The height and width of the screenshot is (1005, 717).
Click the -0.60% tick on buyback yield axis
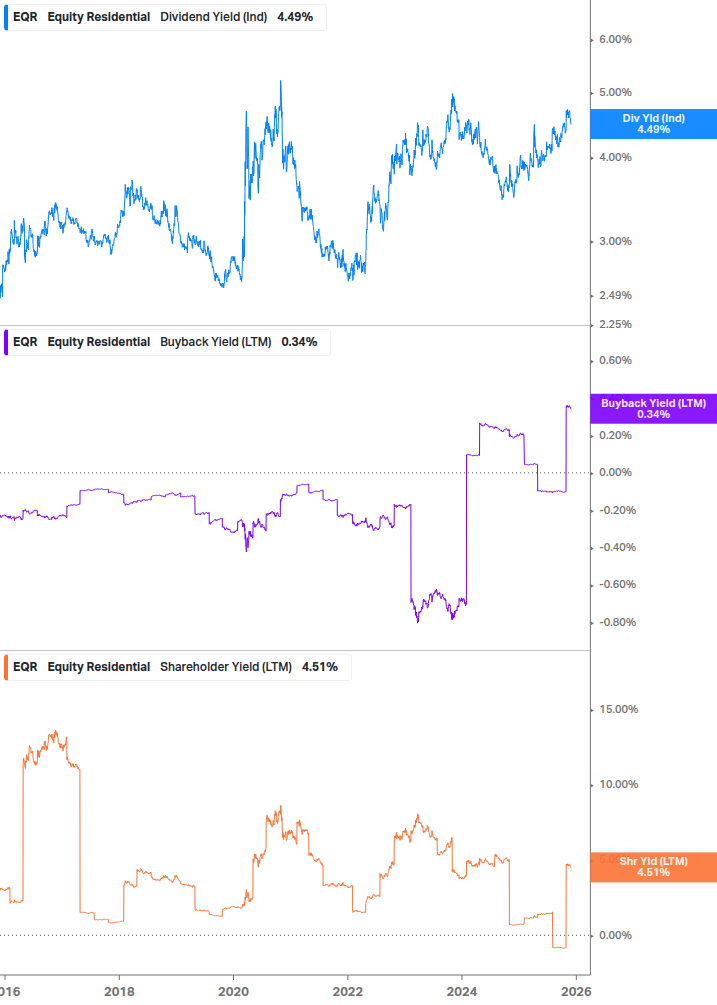click(617, 585)
